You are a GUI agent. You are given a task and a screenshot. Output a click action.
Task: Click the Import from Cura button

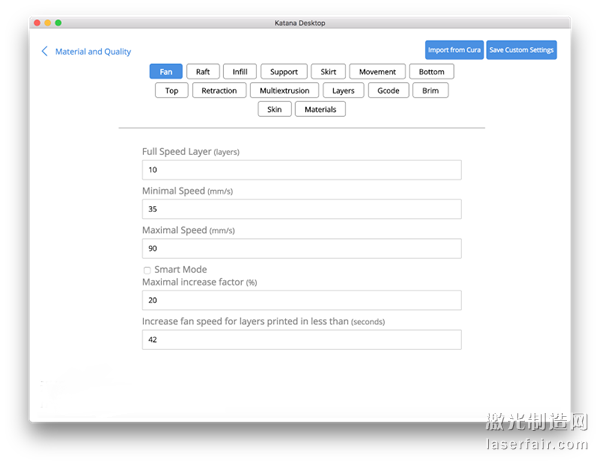coord(454,50)
